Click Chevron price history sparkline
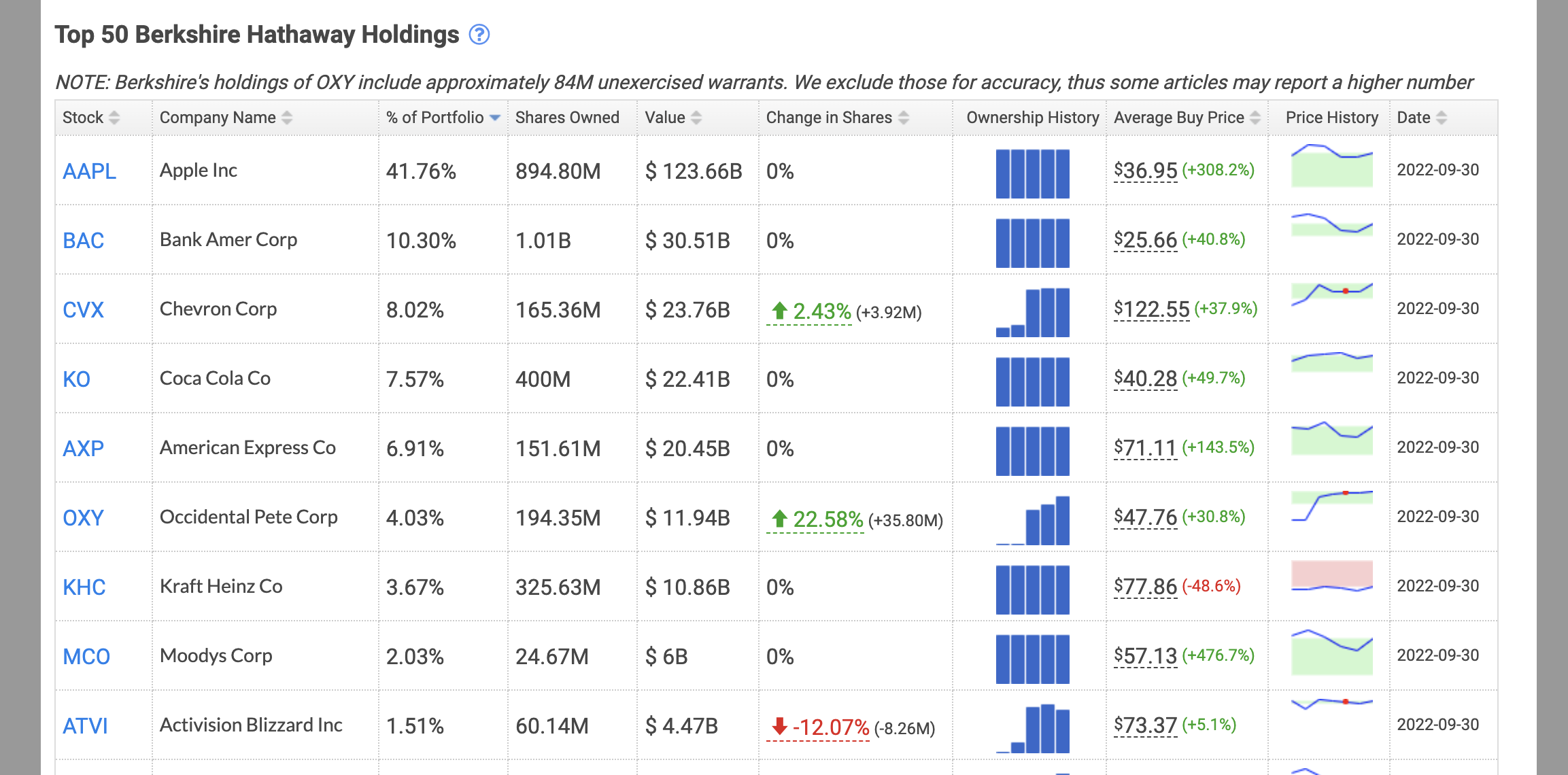 pos(1331,294)
